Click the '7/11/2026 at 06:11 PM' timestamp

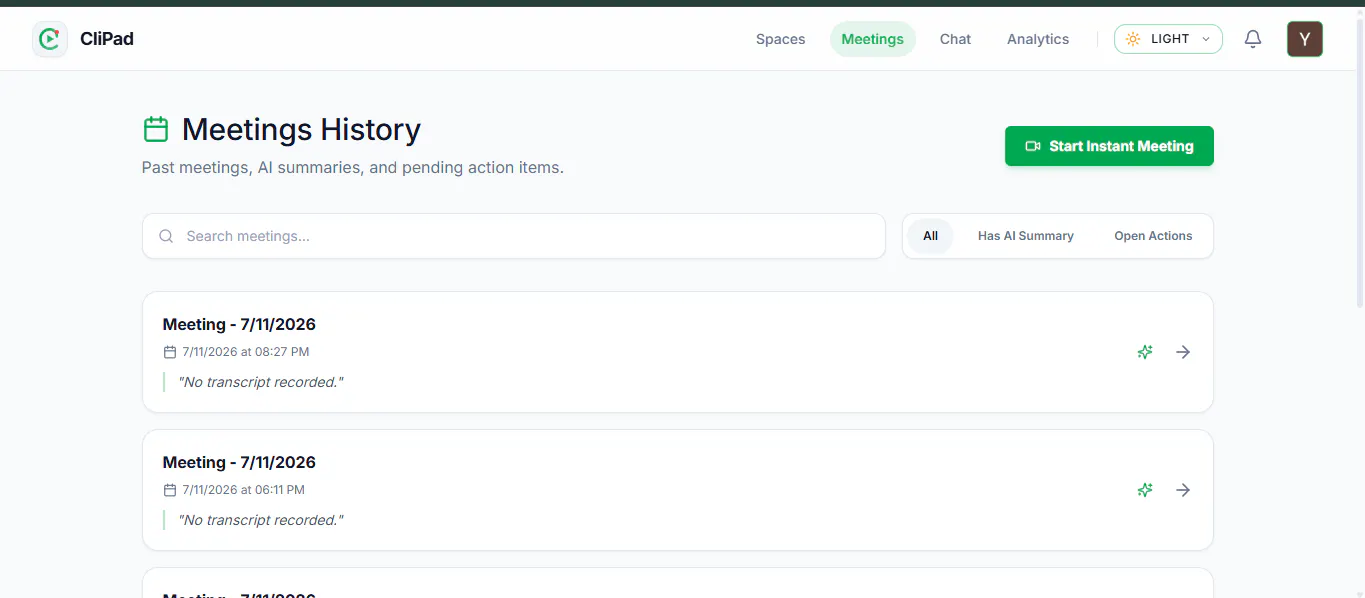pos(243,490)
